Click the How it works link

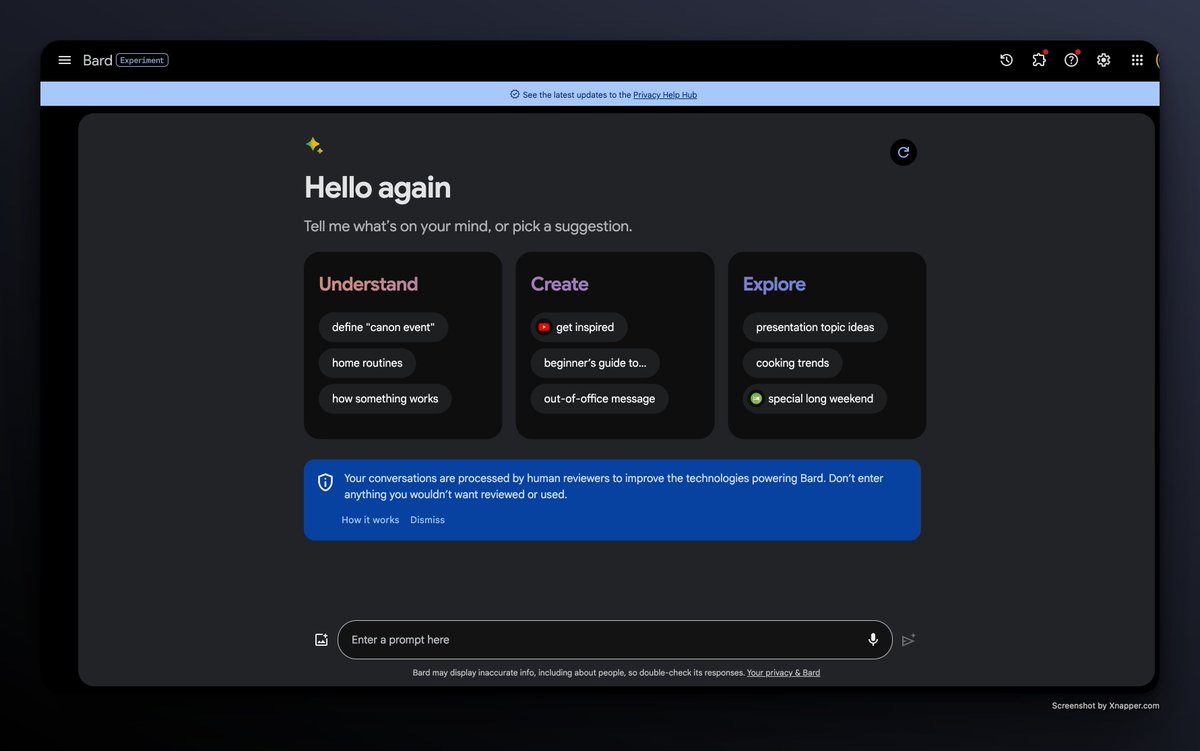point(370,520)
